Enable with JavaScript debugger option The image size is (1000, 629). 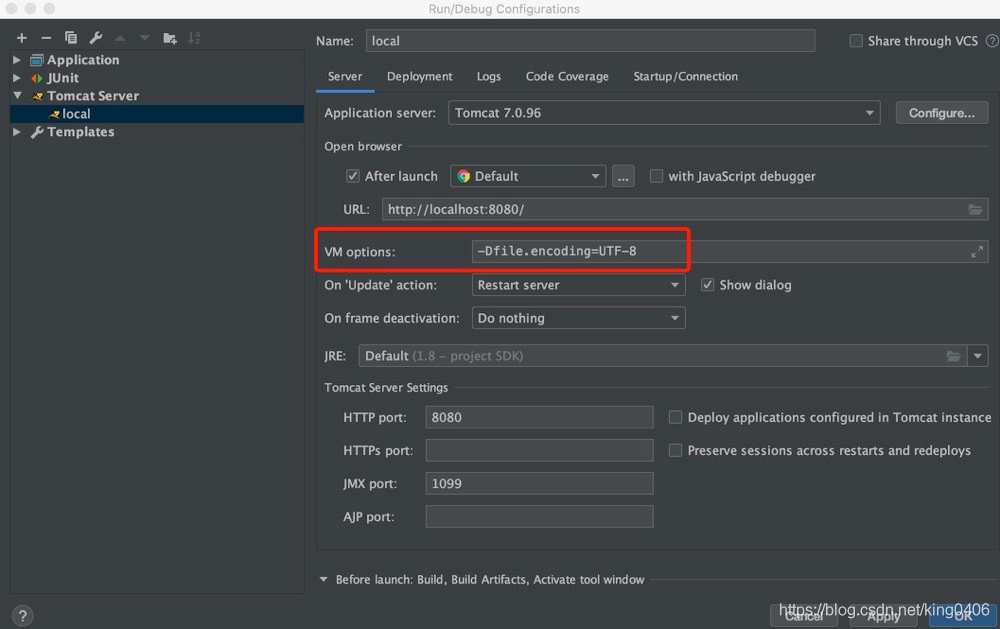pos(656,176)
